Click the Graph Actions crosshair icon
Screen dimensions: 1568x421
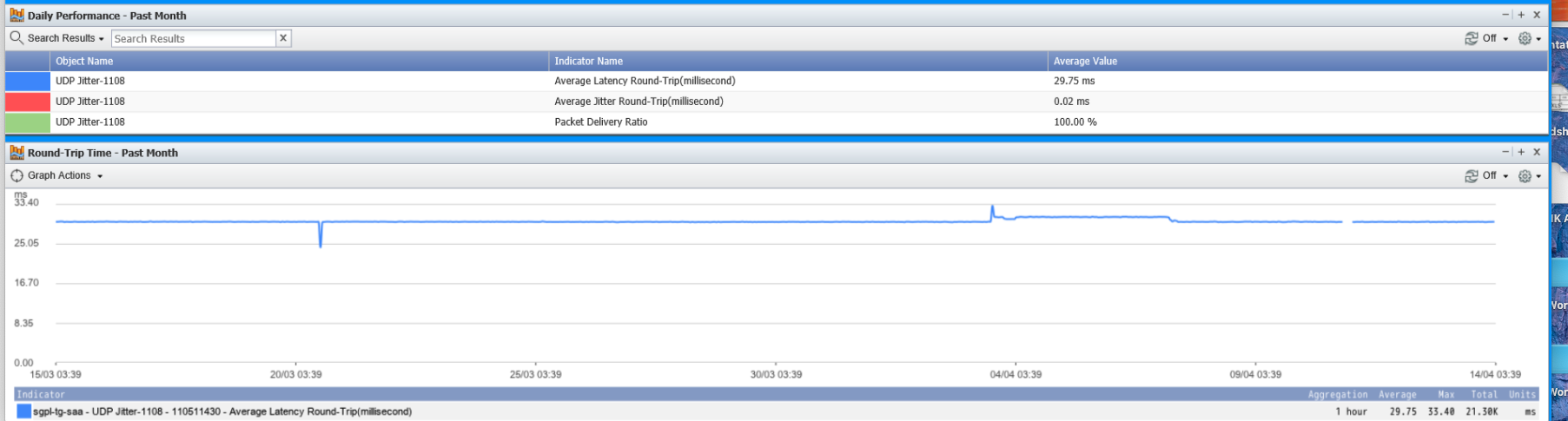coord(17,175)
